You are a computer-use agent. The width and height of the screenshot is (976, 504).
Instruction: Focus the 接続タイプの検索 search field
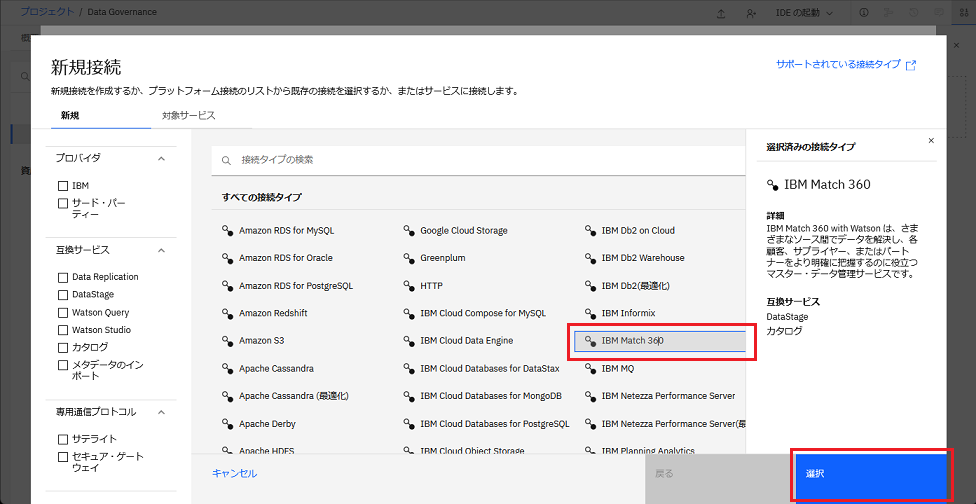tap(478, 161)
